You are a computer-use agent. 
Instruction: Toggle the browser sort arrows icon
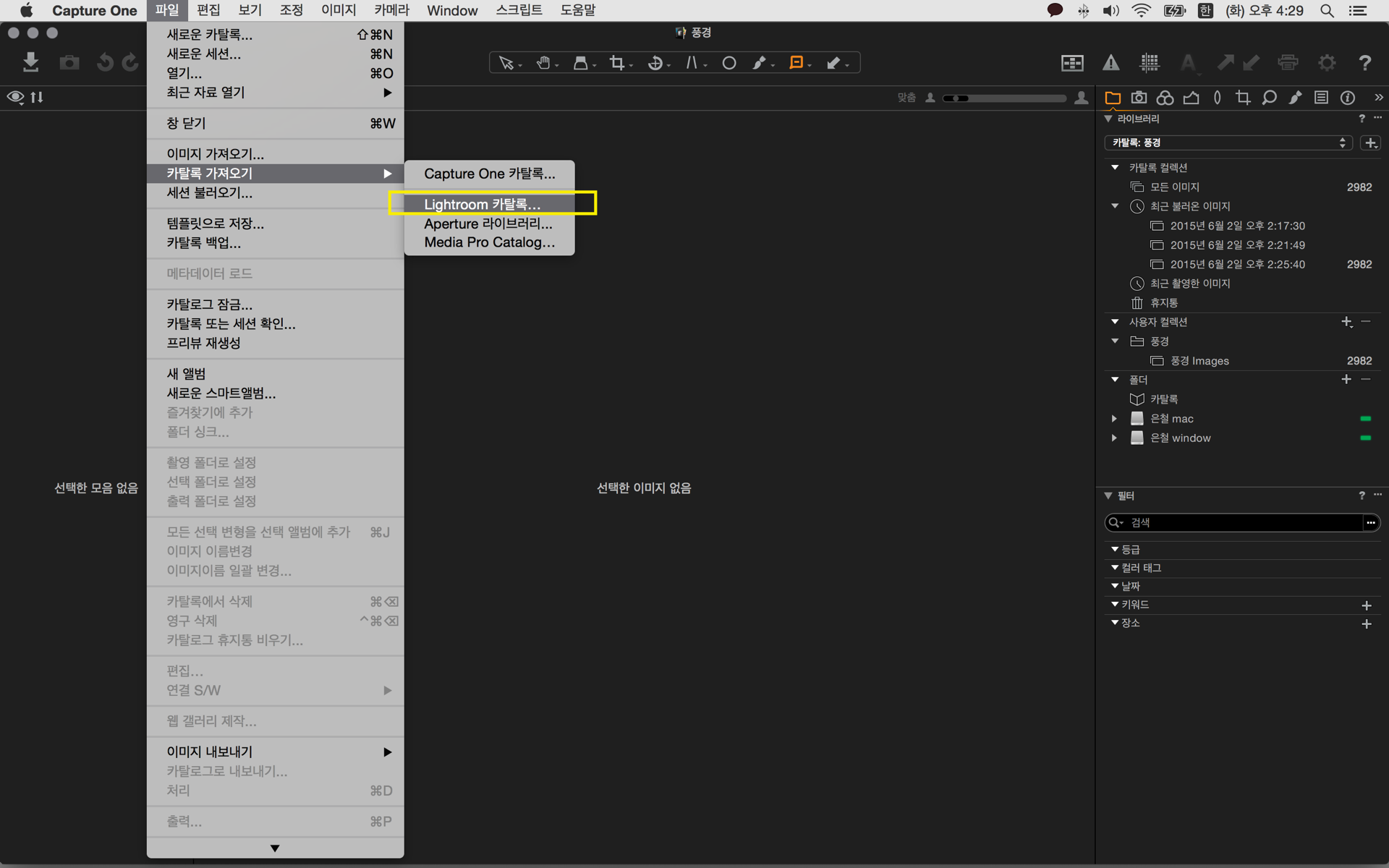[37, 97]
